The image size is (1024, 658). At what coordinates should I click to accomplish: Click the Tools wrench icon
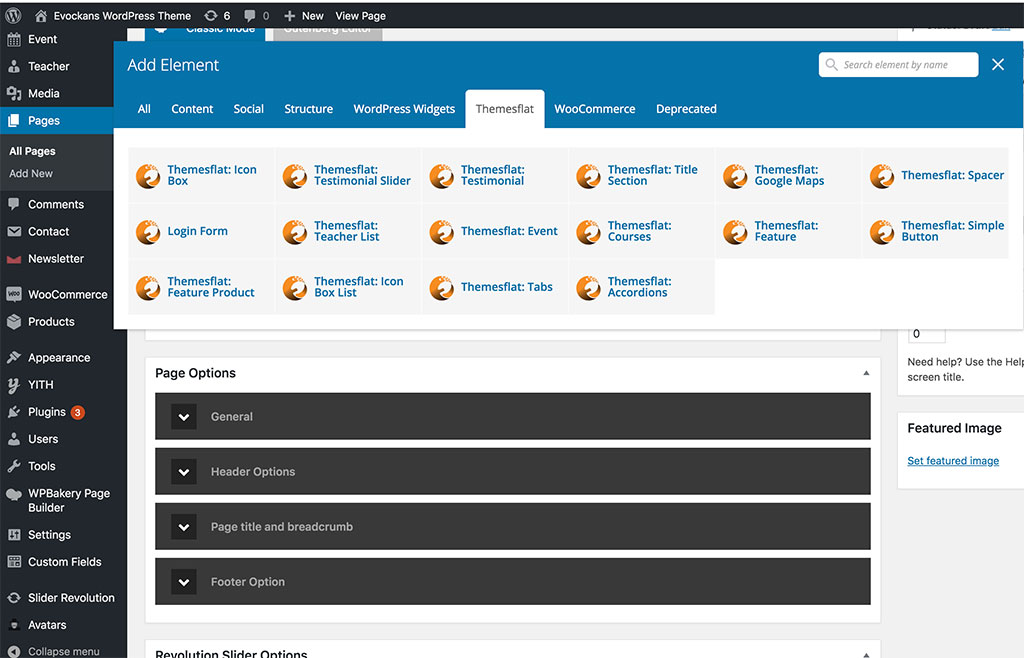click(x=14, y=466)
